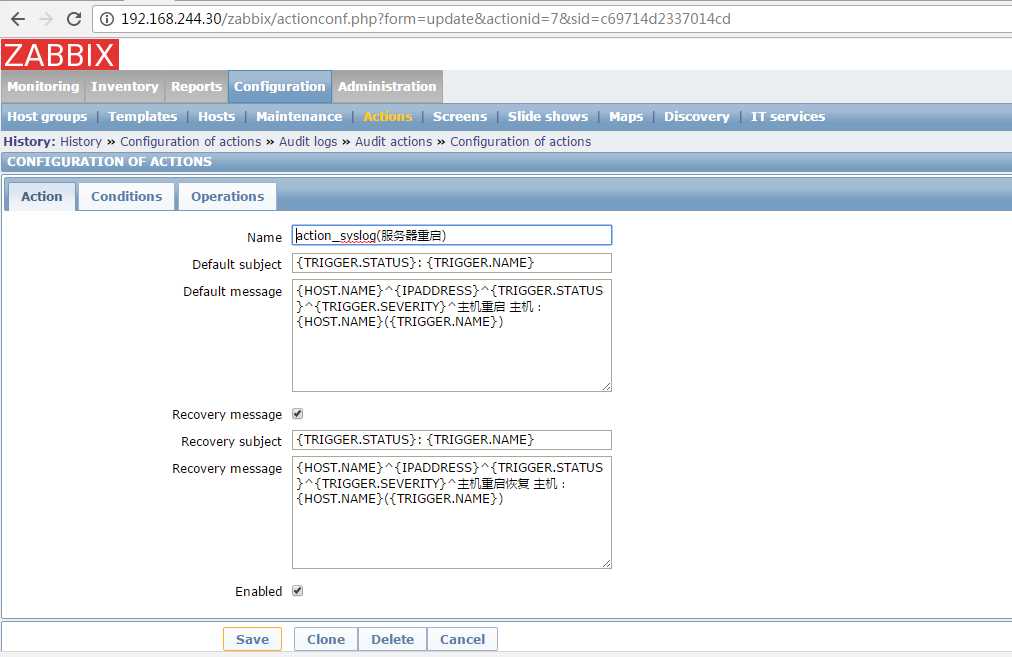
Task: Go to Slide shows submenu
Action: (x=548, y=117)
